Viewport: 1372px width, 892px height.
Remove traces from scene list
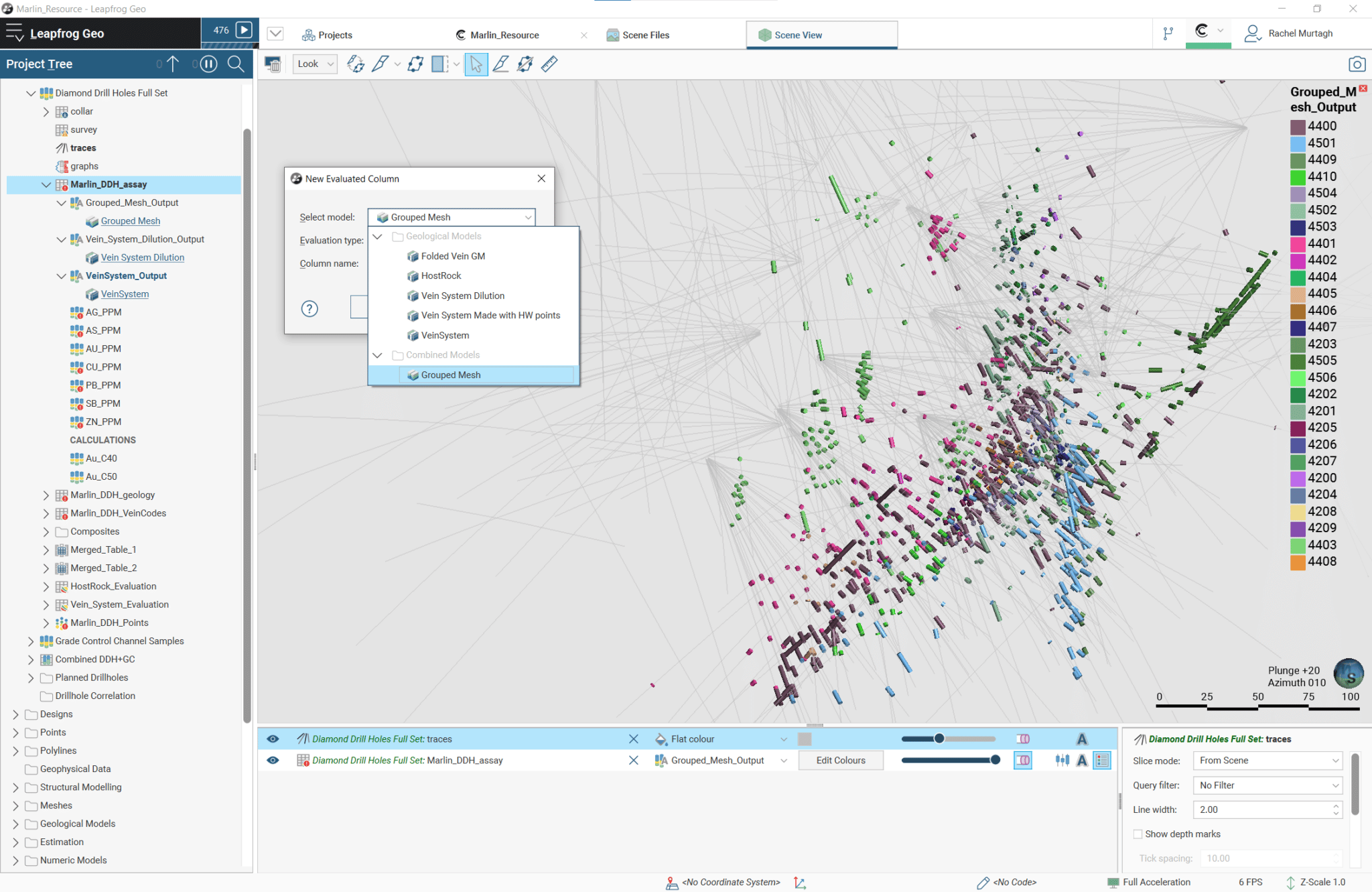[633, 739]
